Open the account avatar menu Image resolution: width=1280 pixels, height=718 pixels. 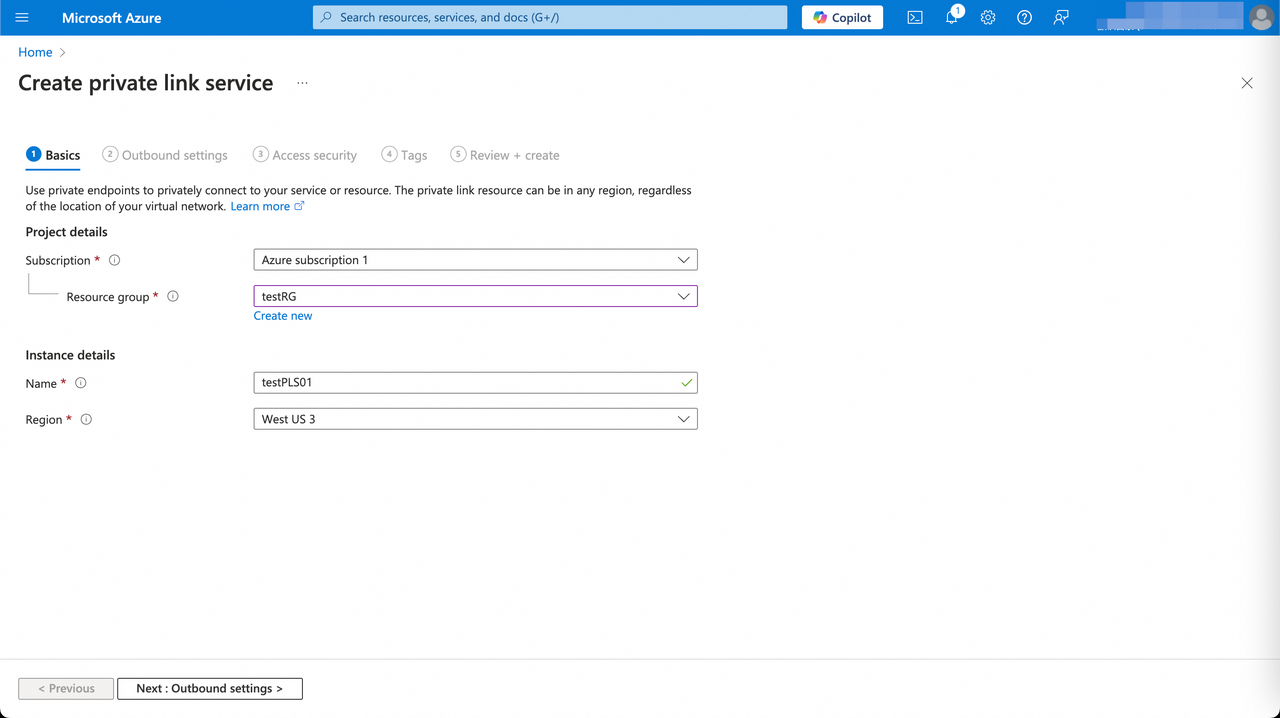pyautogui.click(x=1261, y=17)
